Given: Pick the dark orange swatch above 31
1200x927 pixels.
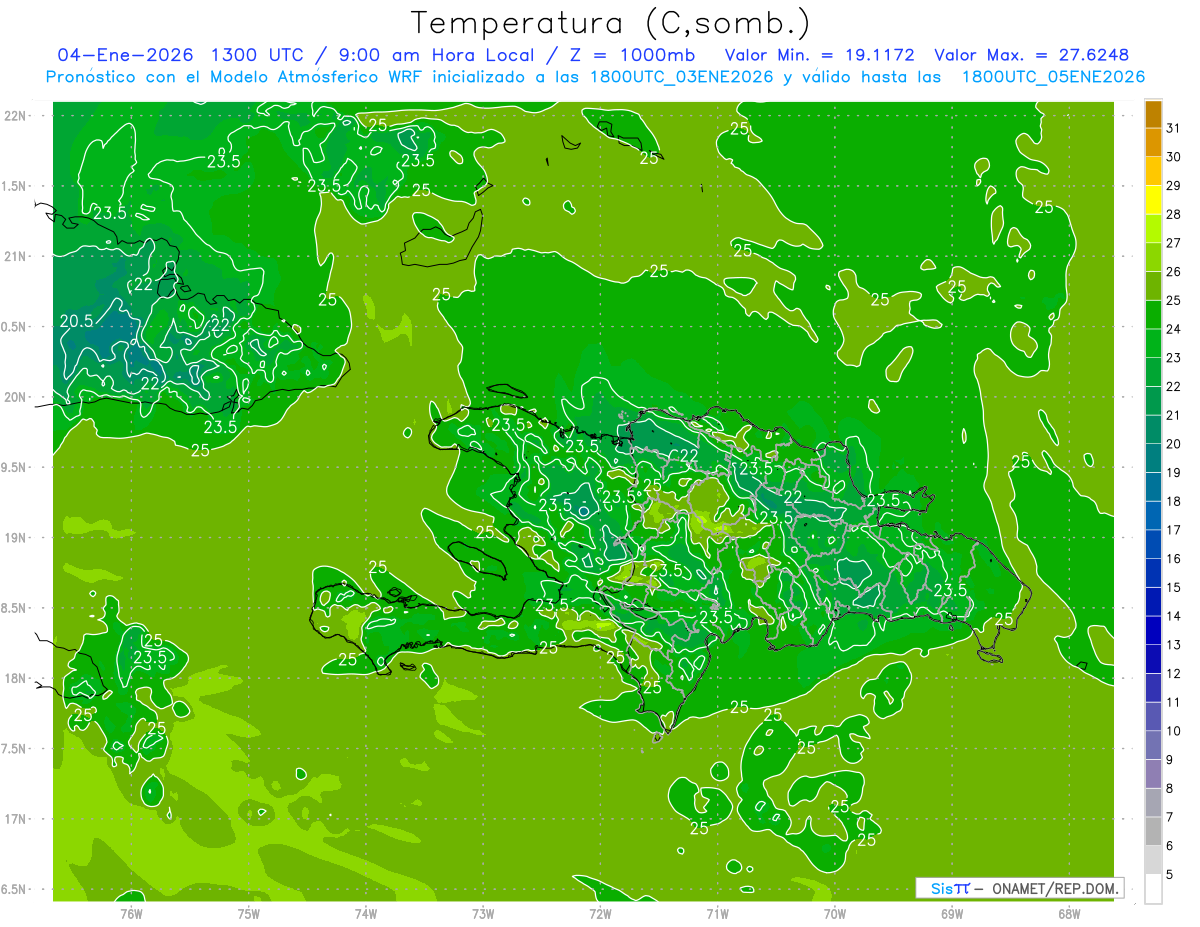Looking at the screenshot, I should [x=1153, y=114].
